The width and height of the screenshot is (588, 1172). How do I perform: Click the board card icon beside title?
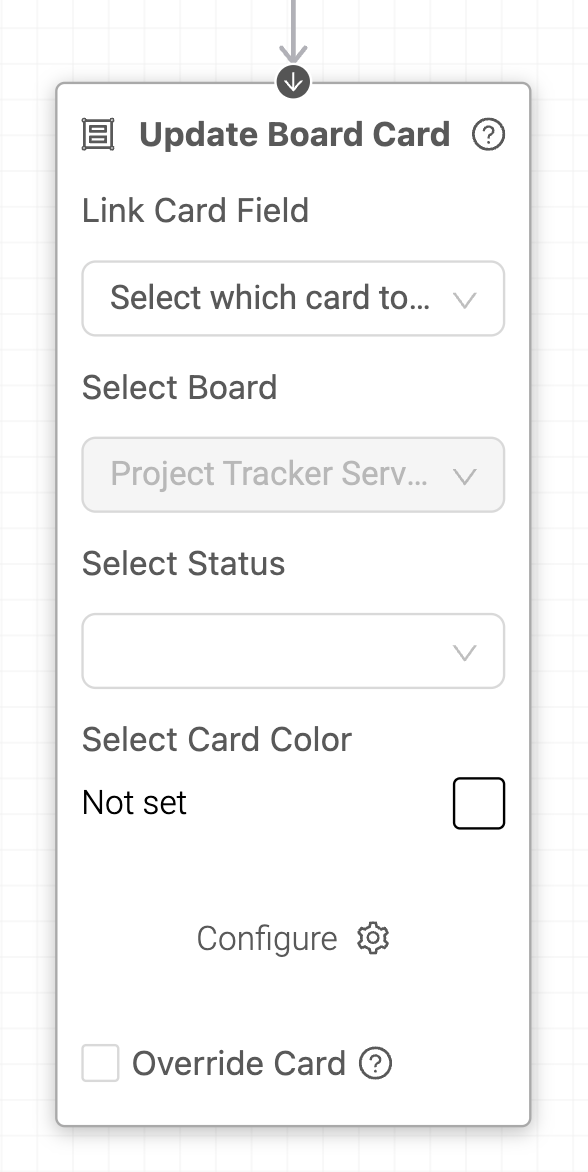pyautogui.click(x=98, y=135)
